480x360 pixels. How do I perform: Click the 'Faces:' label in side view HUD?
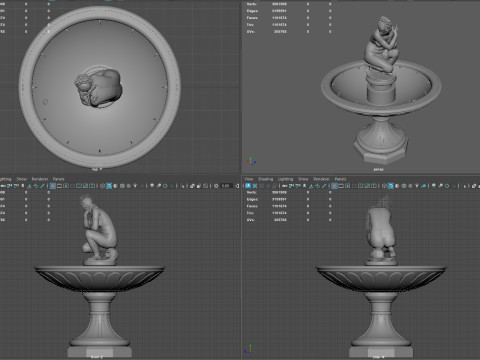tap(252, 206)
